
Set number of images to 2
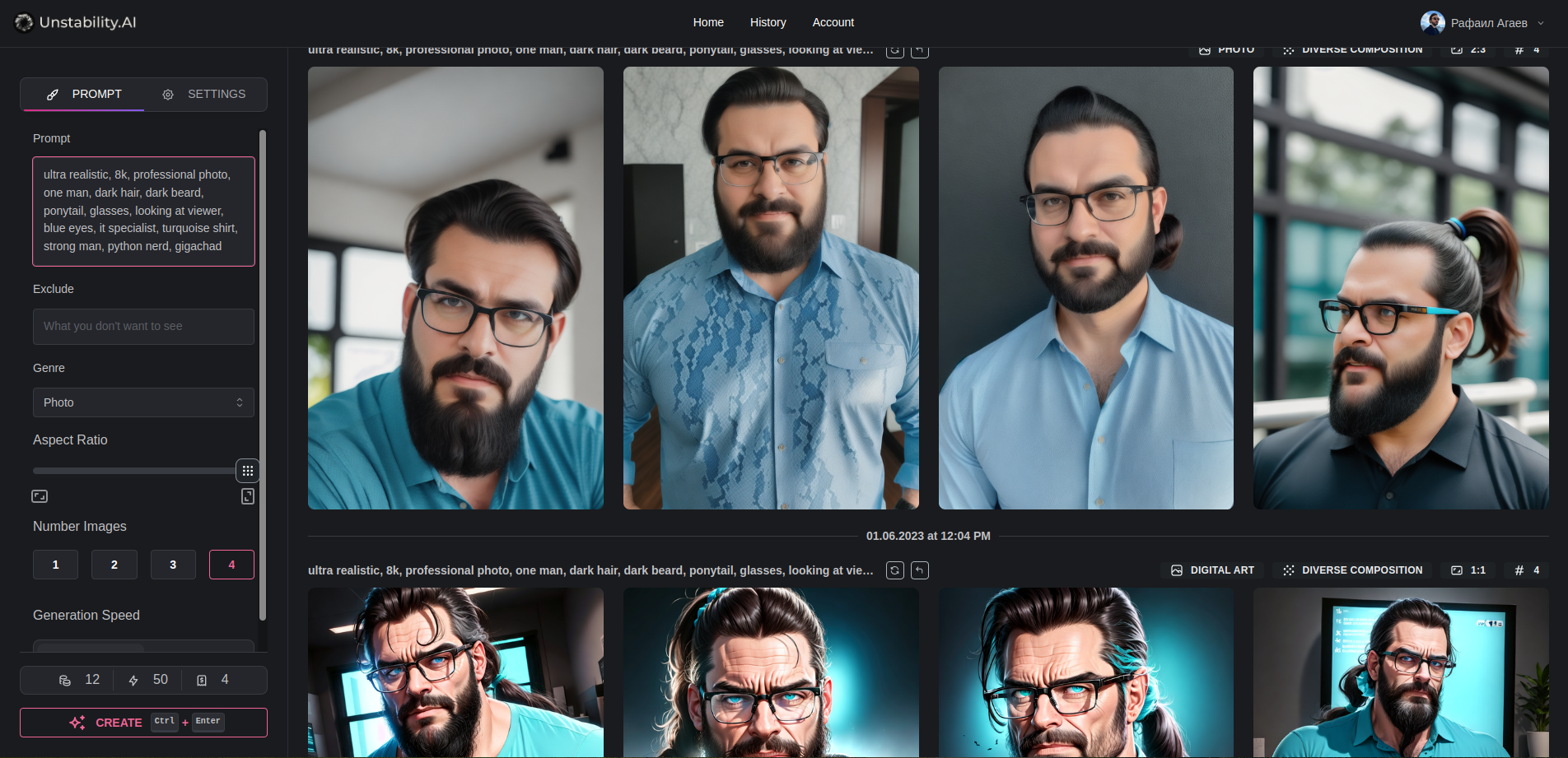(114, 565)
